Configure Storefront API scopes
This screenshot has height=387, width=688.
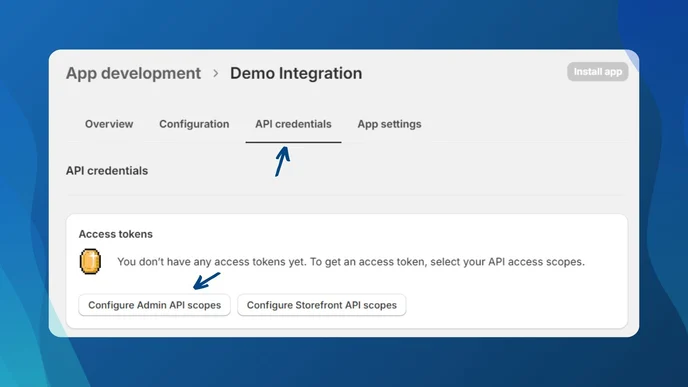(x=322, y=305)
